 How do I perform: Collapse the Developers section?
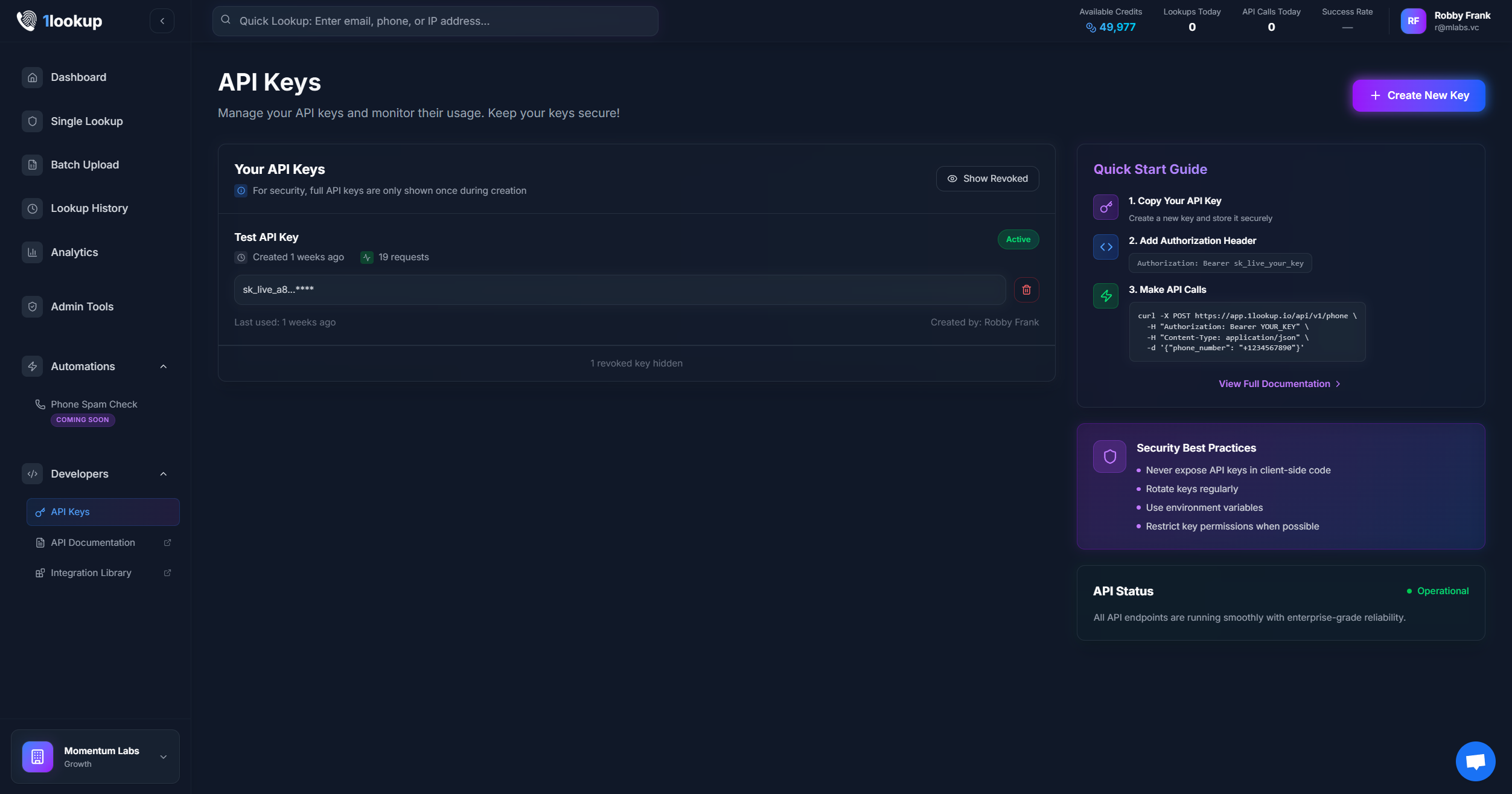coord(163,474)
